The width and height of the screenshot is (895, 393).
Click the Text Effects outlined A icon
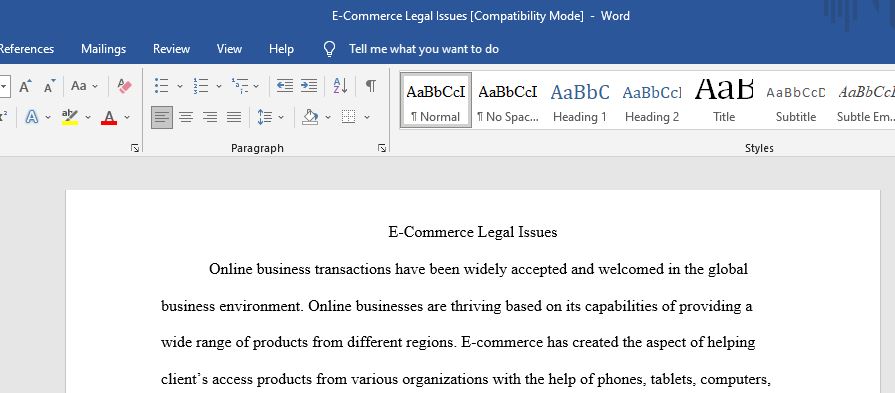tap(32, 117)
